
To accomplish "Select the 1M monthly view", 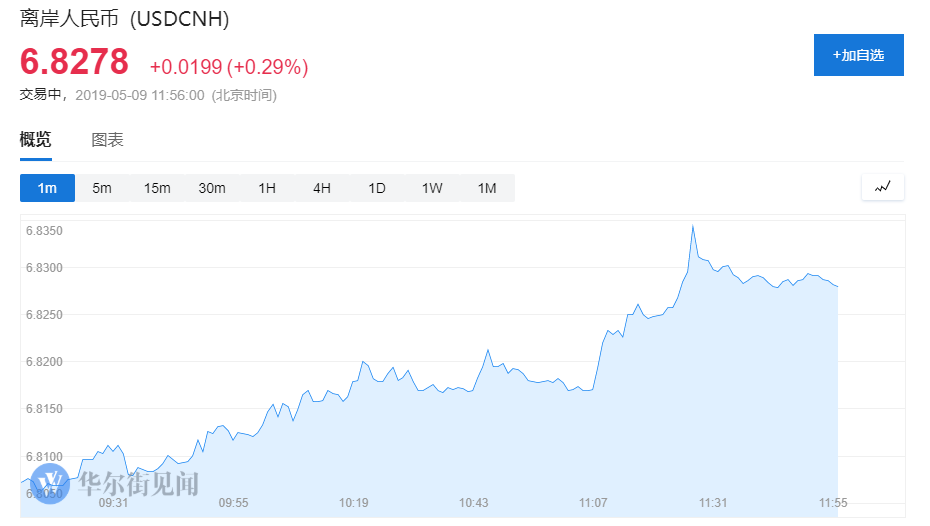I will [x=486, y=188].
